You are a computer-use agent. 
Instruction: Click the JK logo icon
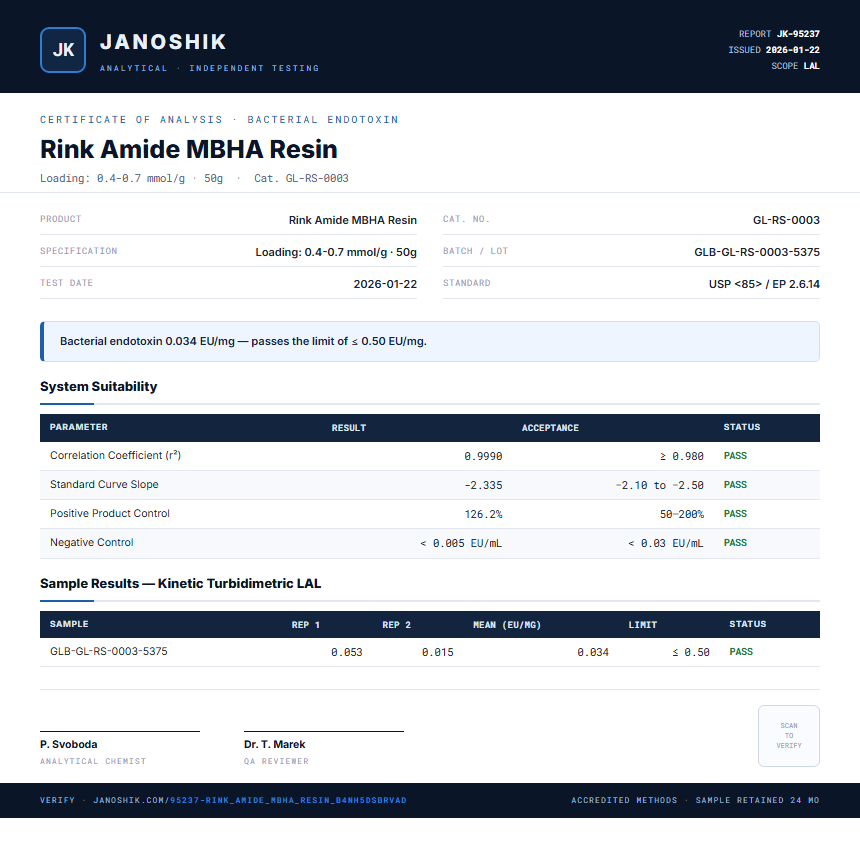(x=63, y=50)
